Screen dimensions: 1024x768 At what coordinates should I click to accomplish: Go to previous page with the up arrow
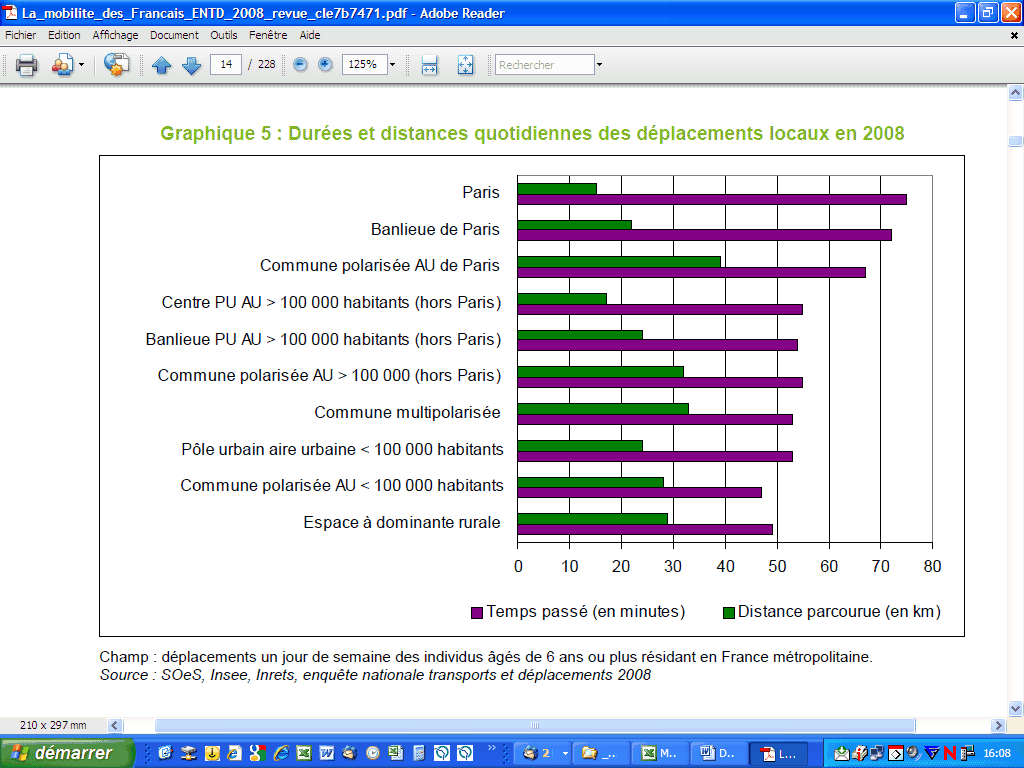point(162,65)
